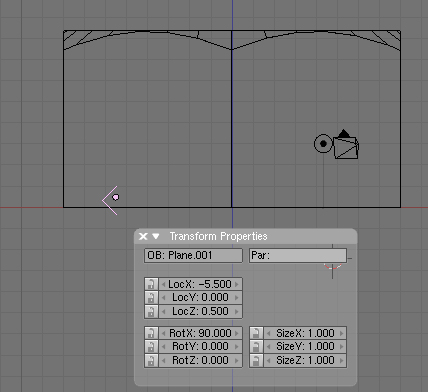Image resolution: width=428 pixels, height=392 pixels.
Task: Click the OB: Plane.001 name field
Action: 193,255
